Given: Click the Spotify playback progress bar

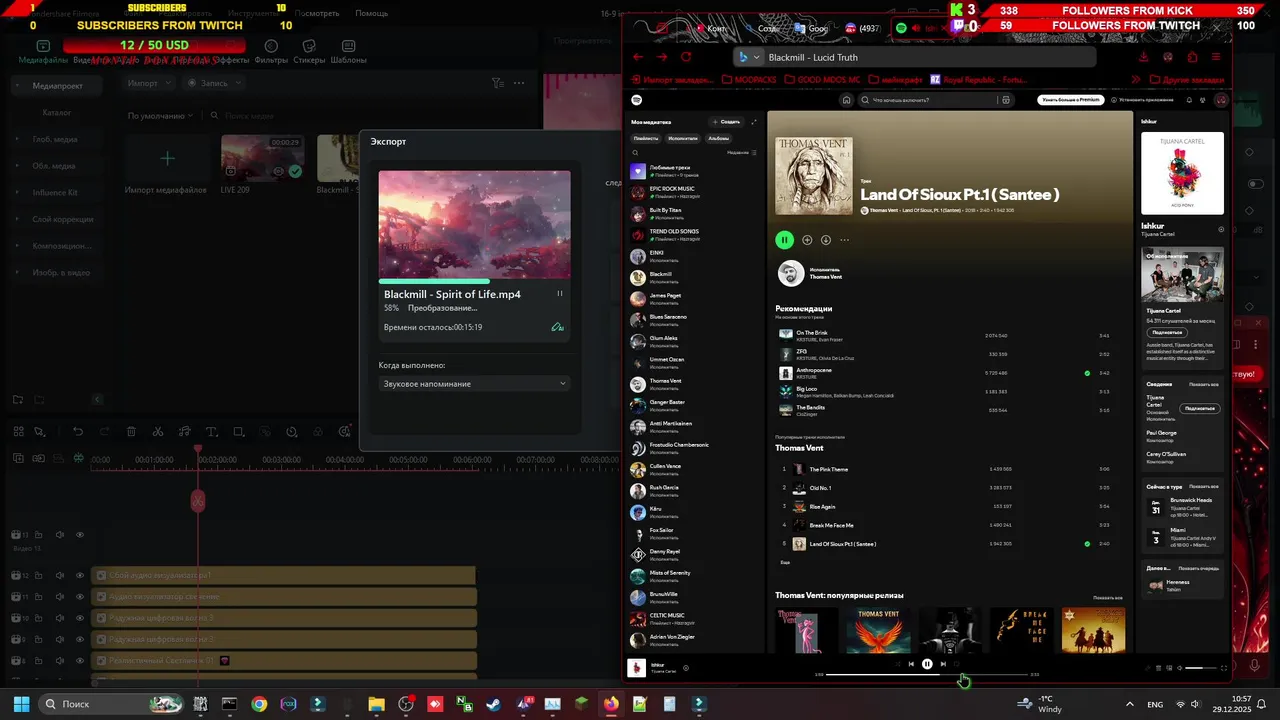Looking at the screenshot, I should 927,675.
